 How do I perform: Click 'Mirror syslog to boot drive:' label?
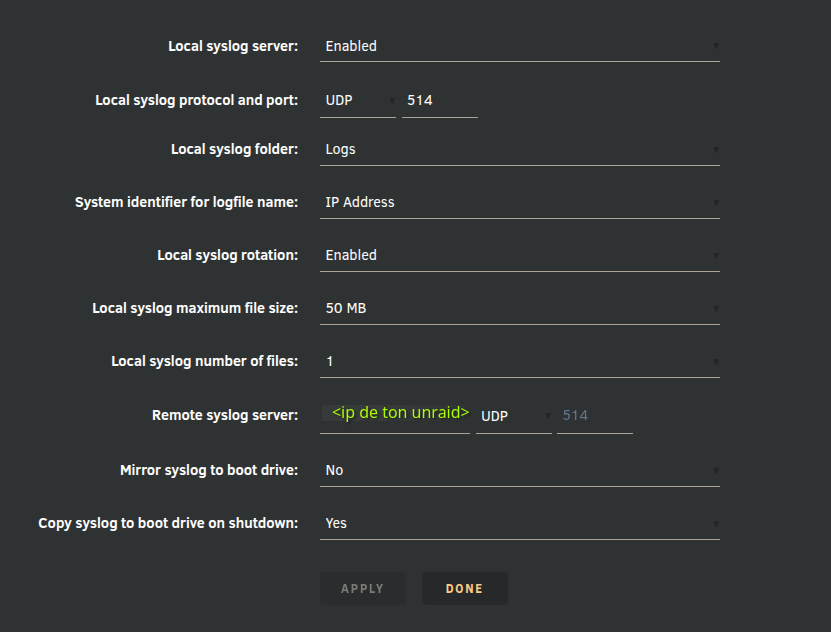(209, 470)
